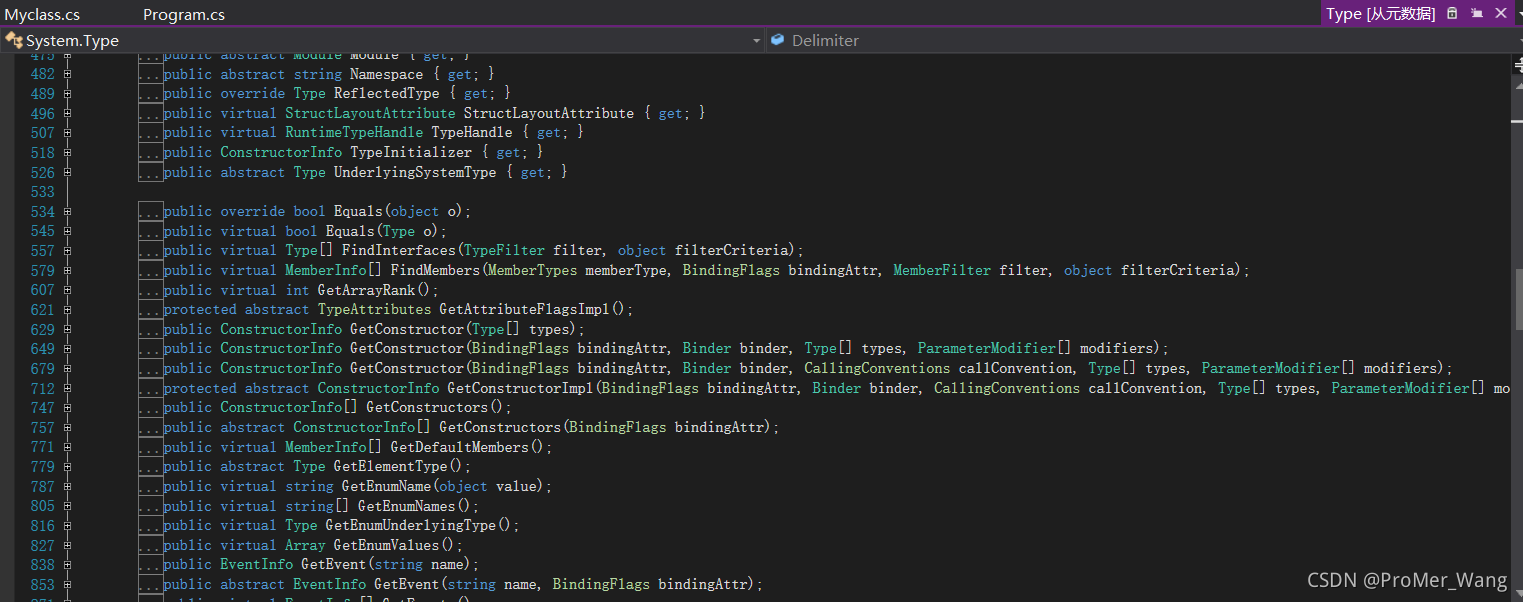
Task: Click the 'GetDefaultMembers' method name
Action: coord(459,447)
